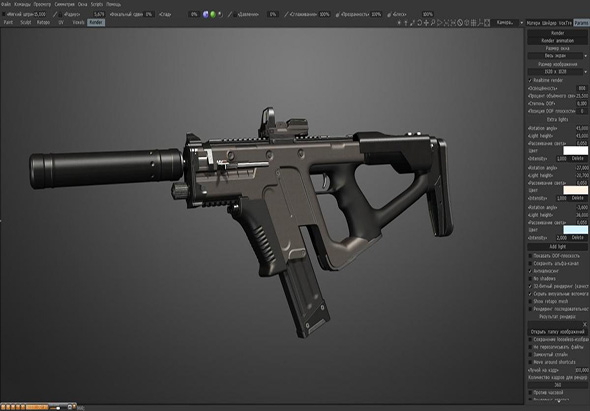
Task: Click the Render animation button
Action: click(558, 41)
